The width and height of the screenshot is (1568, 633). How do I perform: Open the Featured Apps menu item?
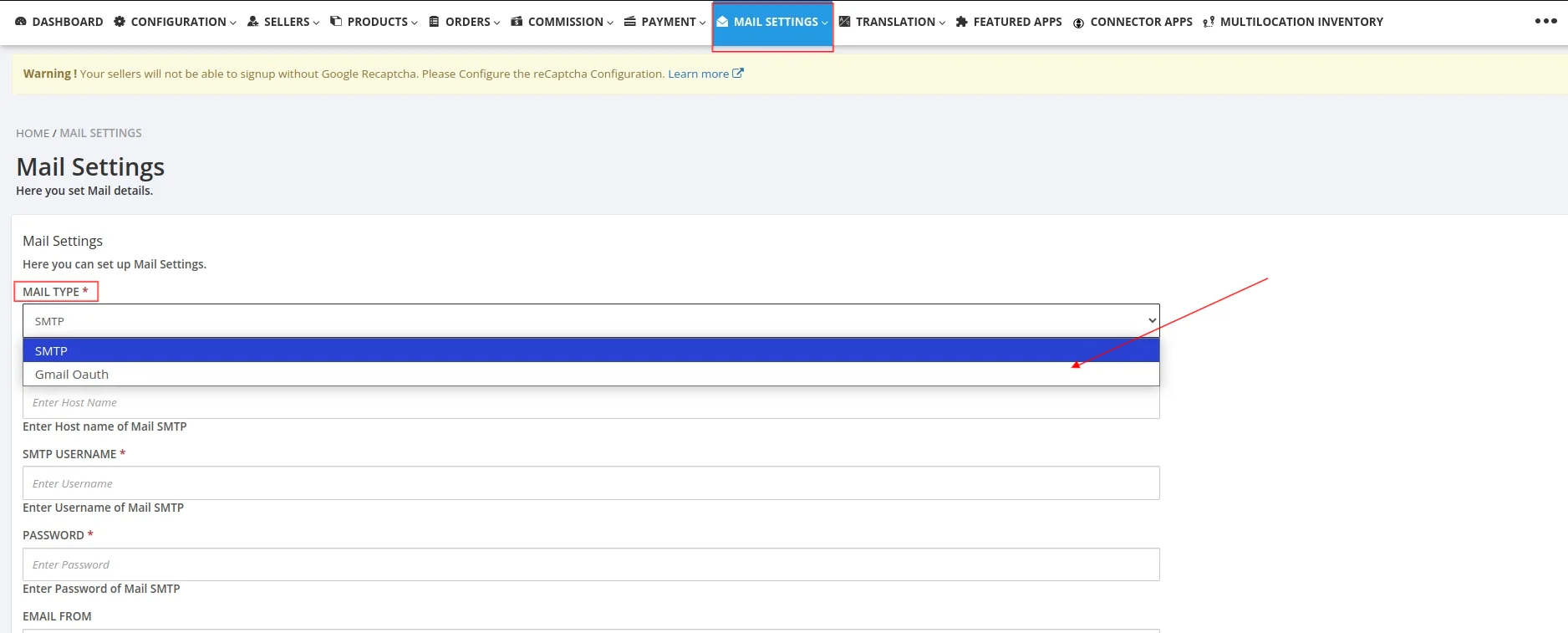[1009, 22]
